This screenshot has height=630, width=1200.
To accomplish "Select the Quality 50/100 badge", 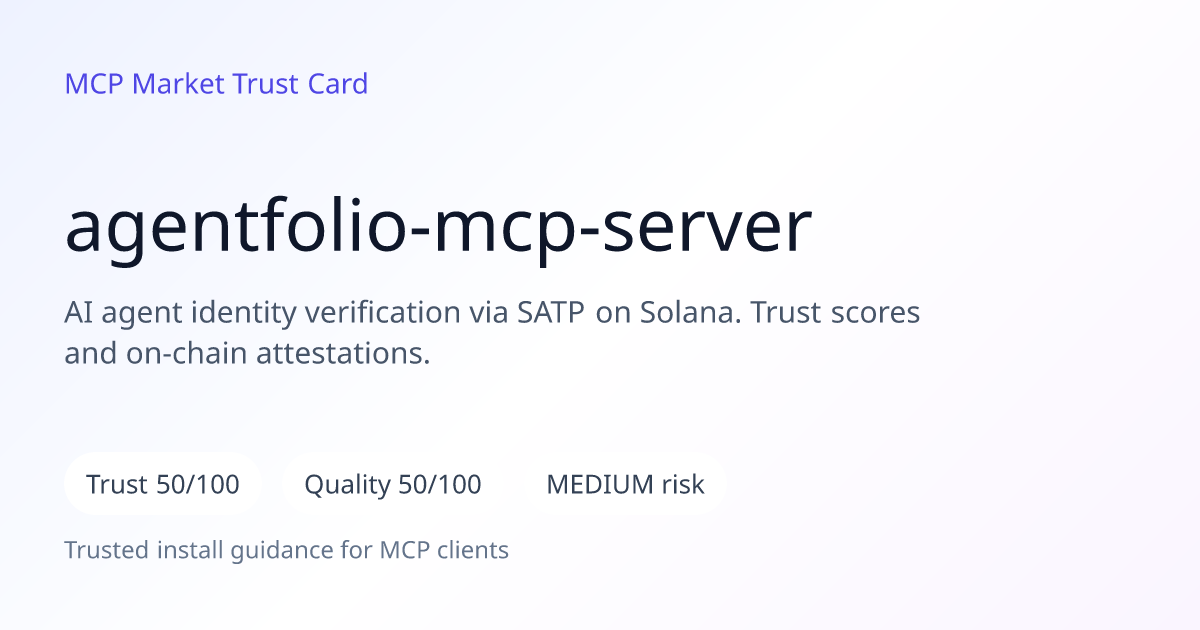I will [393, 485].
